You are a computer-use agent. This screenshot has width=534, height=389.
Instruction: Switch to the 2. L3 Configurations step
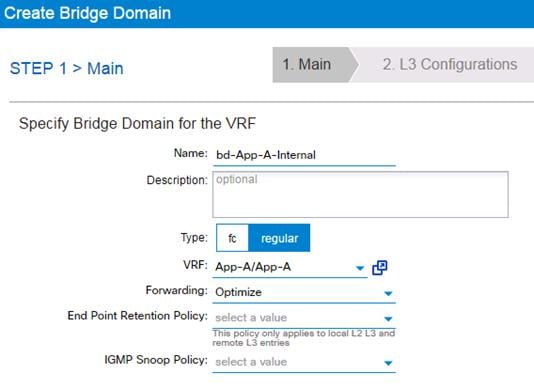450,65
